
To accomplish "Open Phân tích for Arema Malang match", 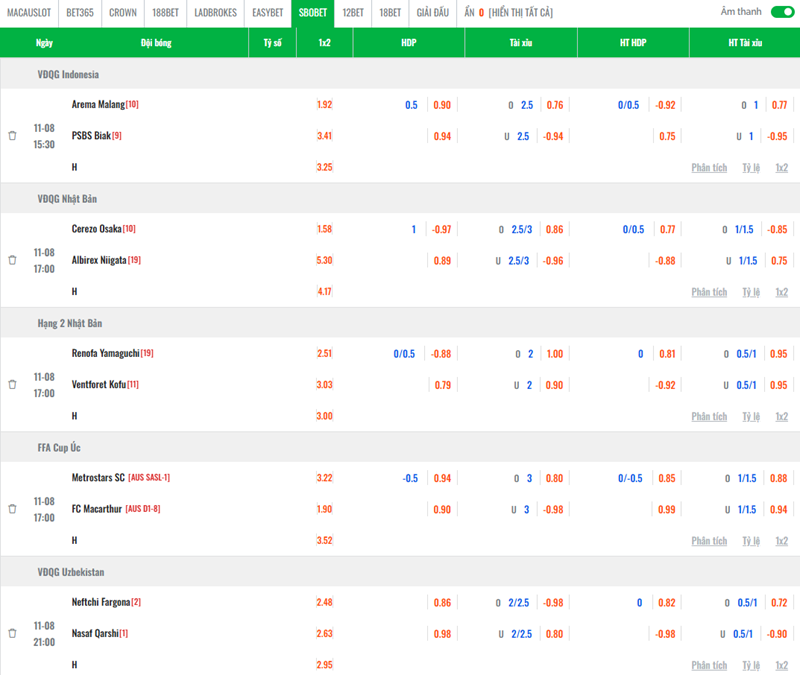I will [x=709, y=168].
